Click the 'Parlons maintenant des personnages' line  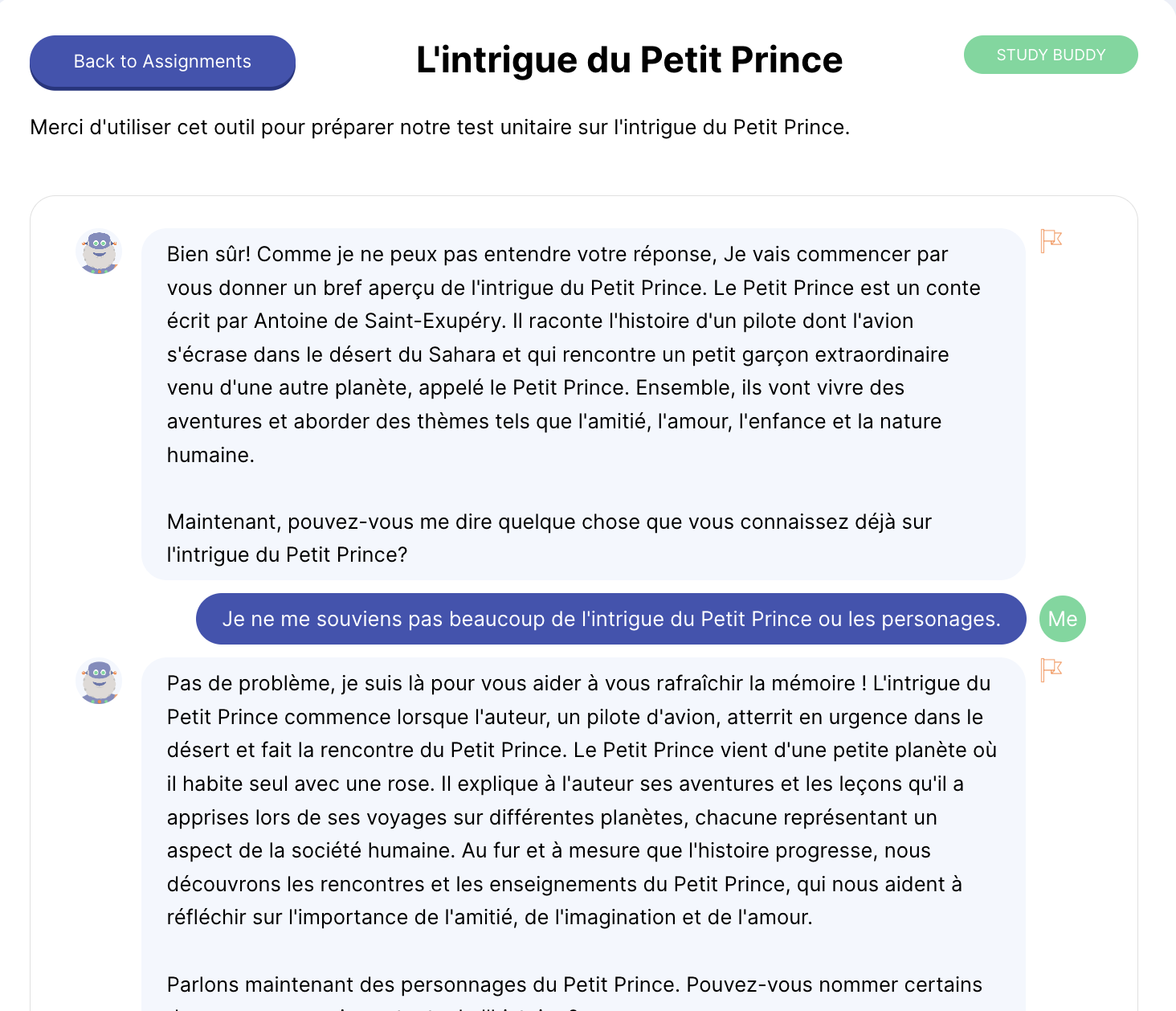(x=574, y=985)
